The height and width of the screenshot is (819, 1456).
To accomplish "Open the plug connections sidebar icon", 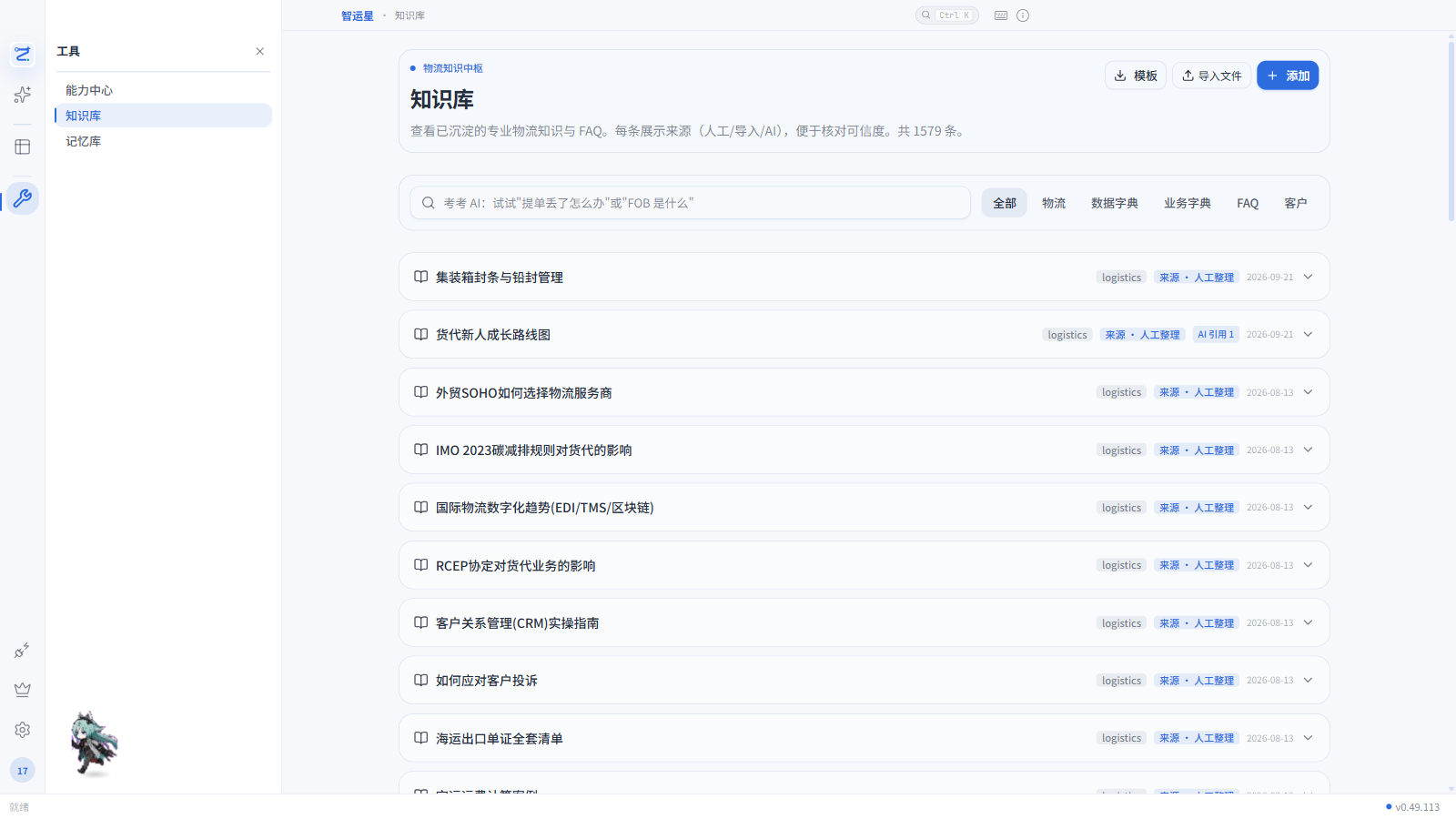I will coord(23,651).
